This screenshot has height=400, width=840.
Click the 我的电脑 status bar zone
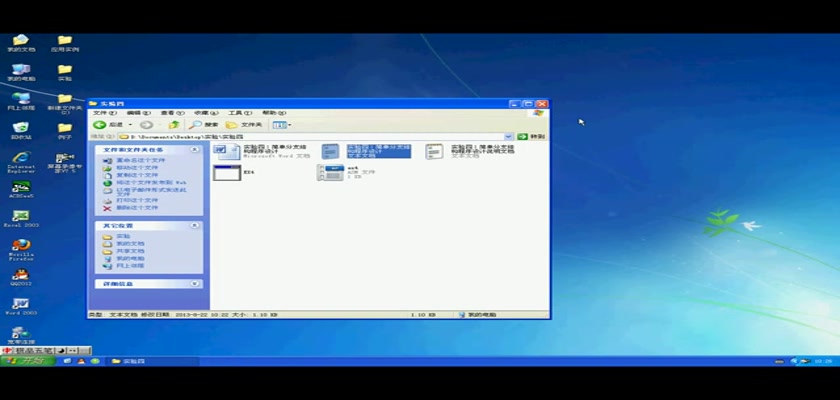[x=502, y=315]
